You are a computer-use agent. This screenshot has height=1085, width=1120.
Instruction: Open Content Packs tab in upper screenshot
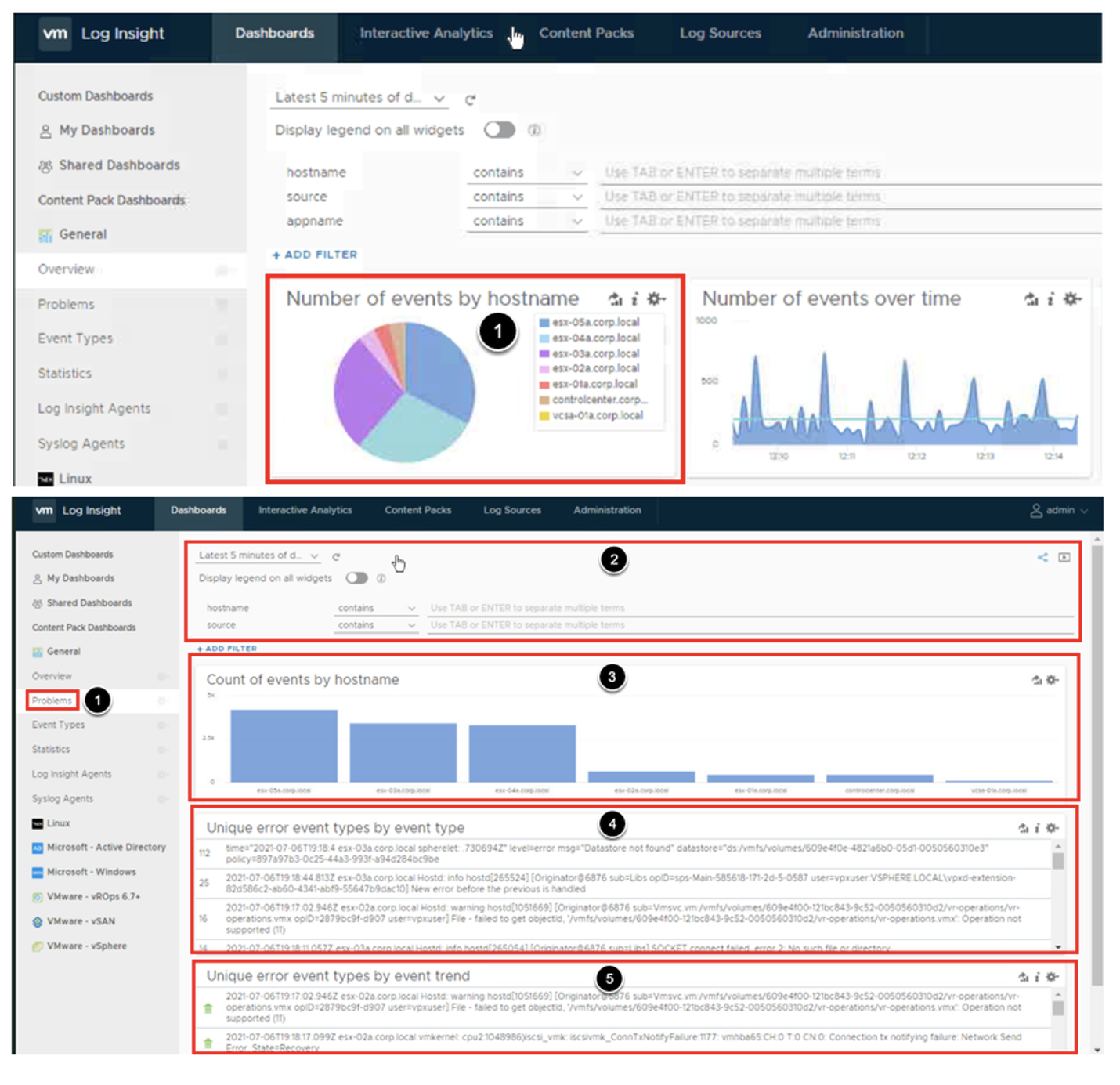[x=587, y=34]
